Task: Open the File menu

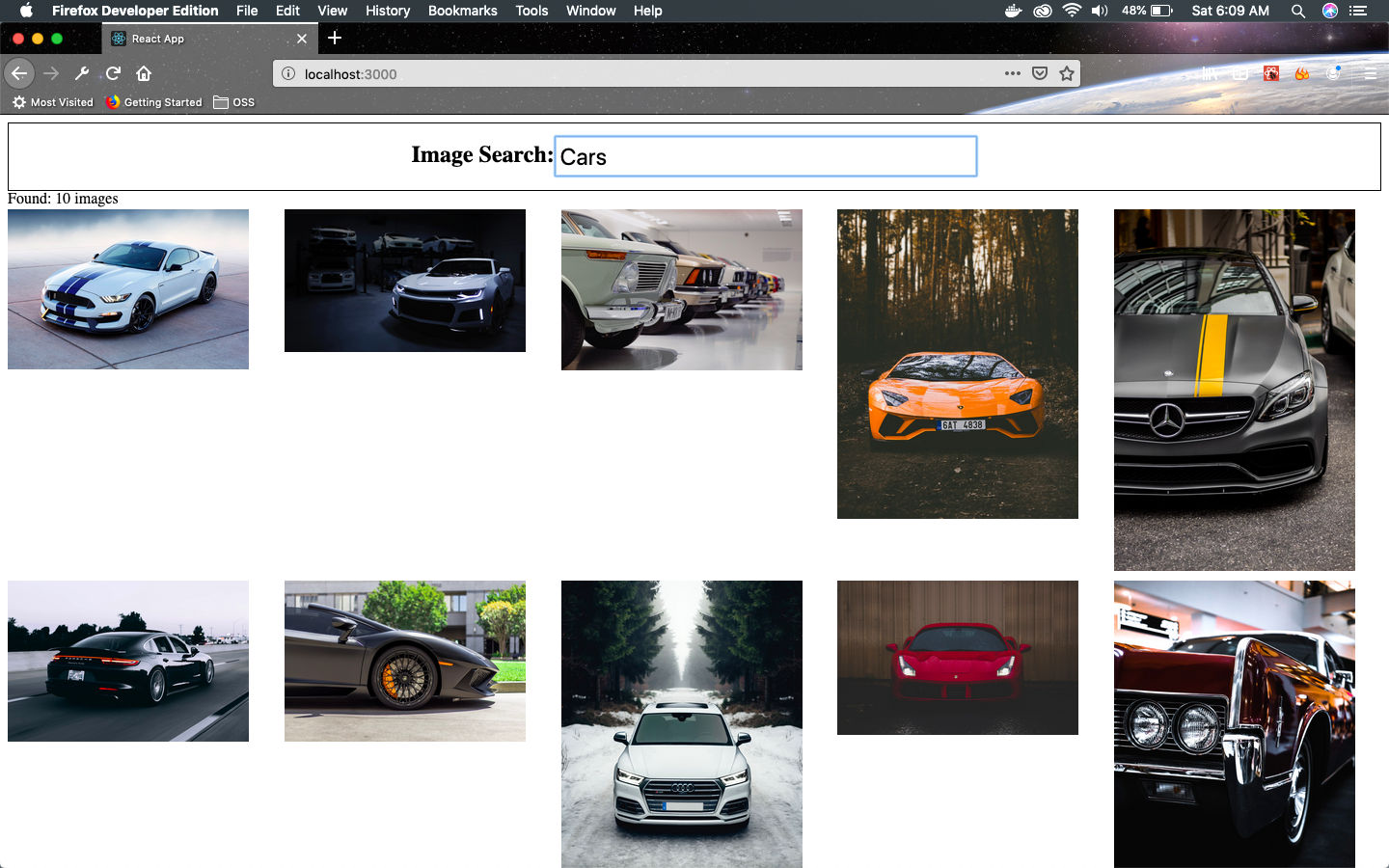Action: click(247, 11)
